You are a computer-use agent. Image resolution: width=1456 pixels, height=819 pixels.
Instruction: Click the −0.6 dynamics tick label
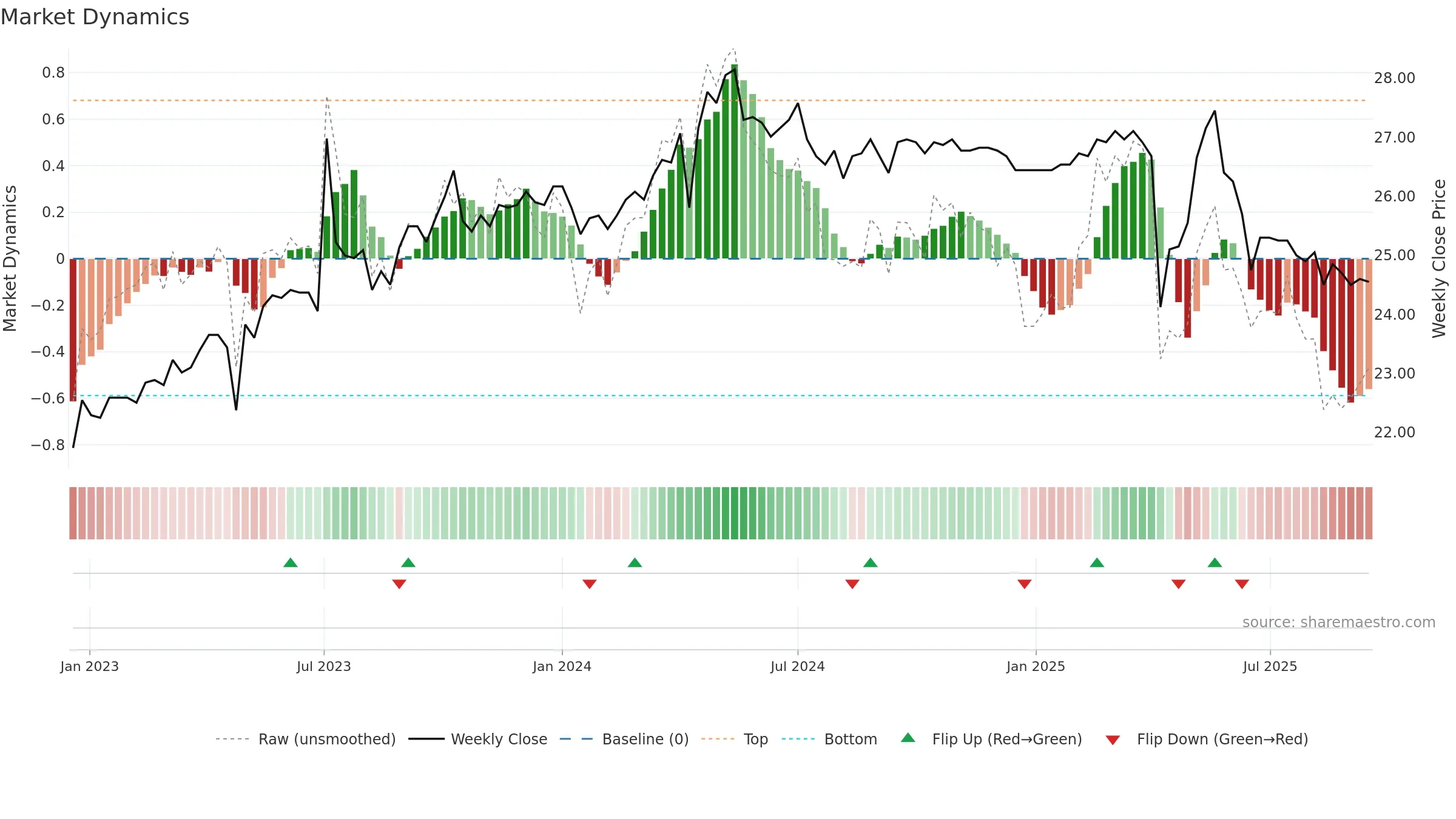[48, 399]
